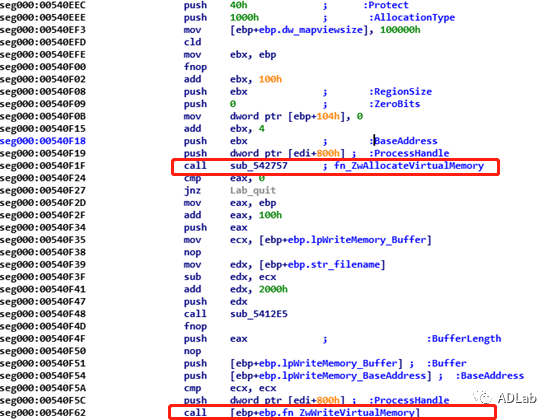Click the [ebp+104h] memory operand
The image size is (554, 420).
[316, 116]
